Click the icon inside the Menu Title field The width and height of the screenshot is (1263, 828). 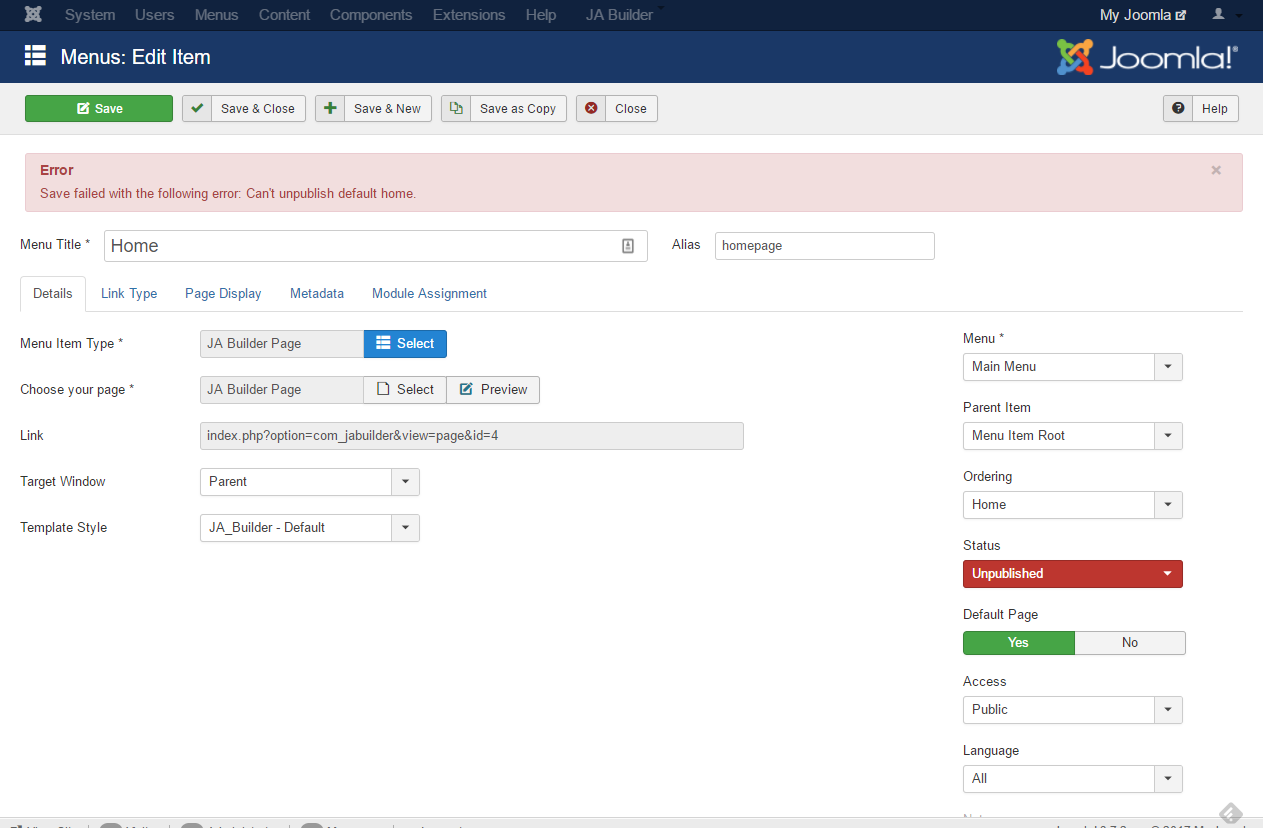tap(628, 246)
